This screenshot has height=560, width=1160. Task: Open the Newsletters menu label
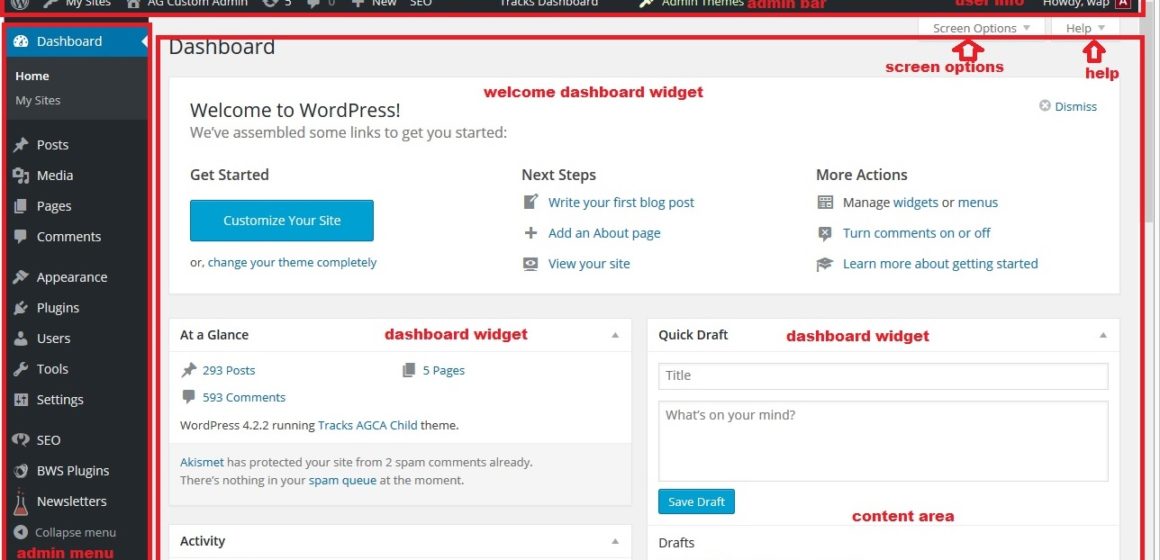pyautogui.click(x=72, y=502)
